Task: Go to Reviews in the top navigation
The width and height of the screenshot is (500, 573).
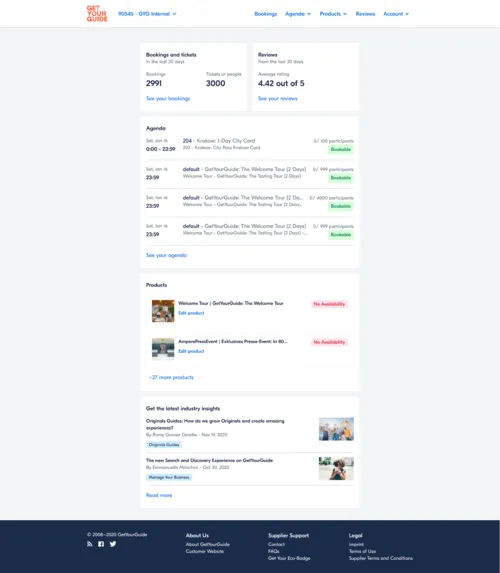Action: pos(365,14)
